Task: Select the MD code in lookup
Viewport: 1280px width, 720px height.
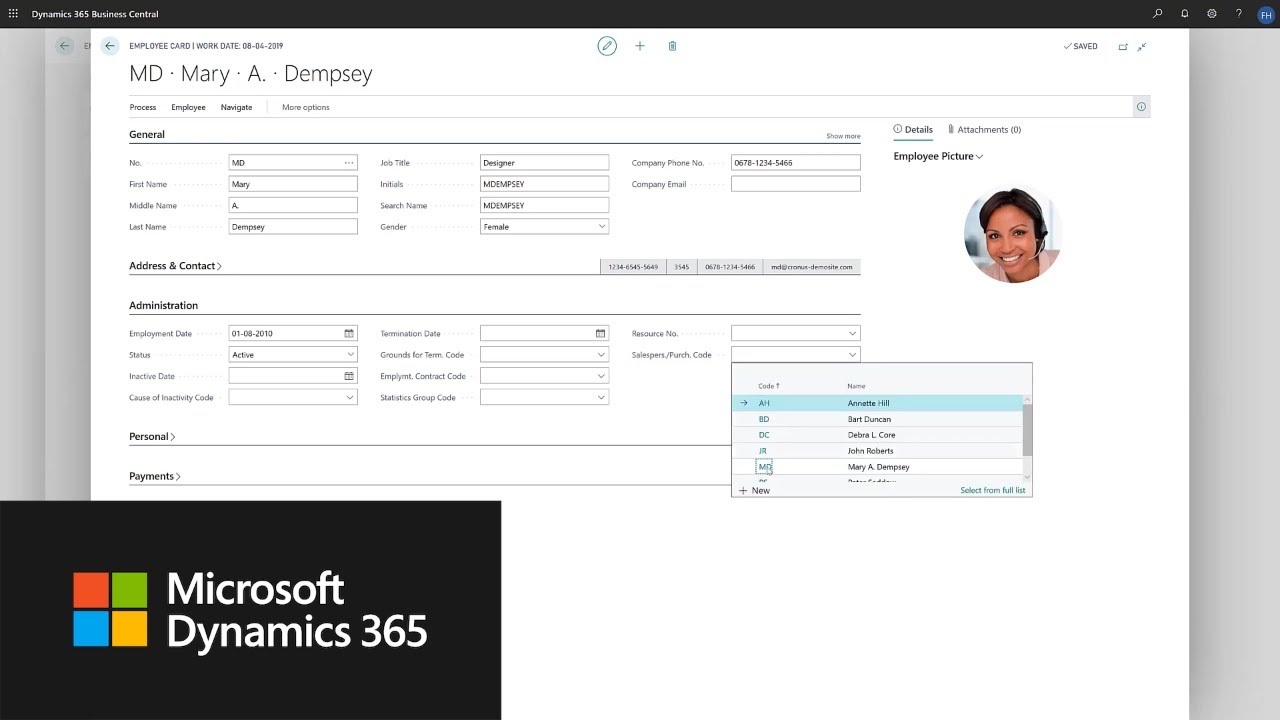Action: pos(765,467)
